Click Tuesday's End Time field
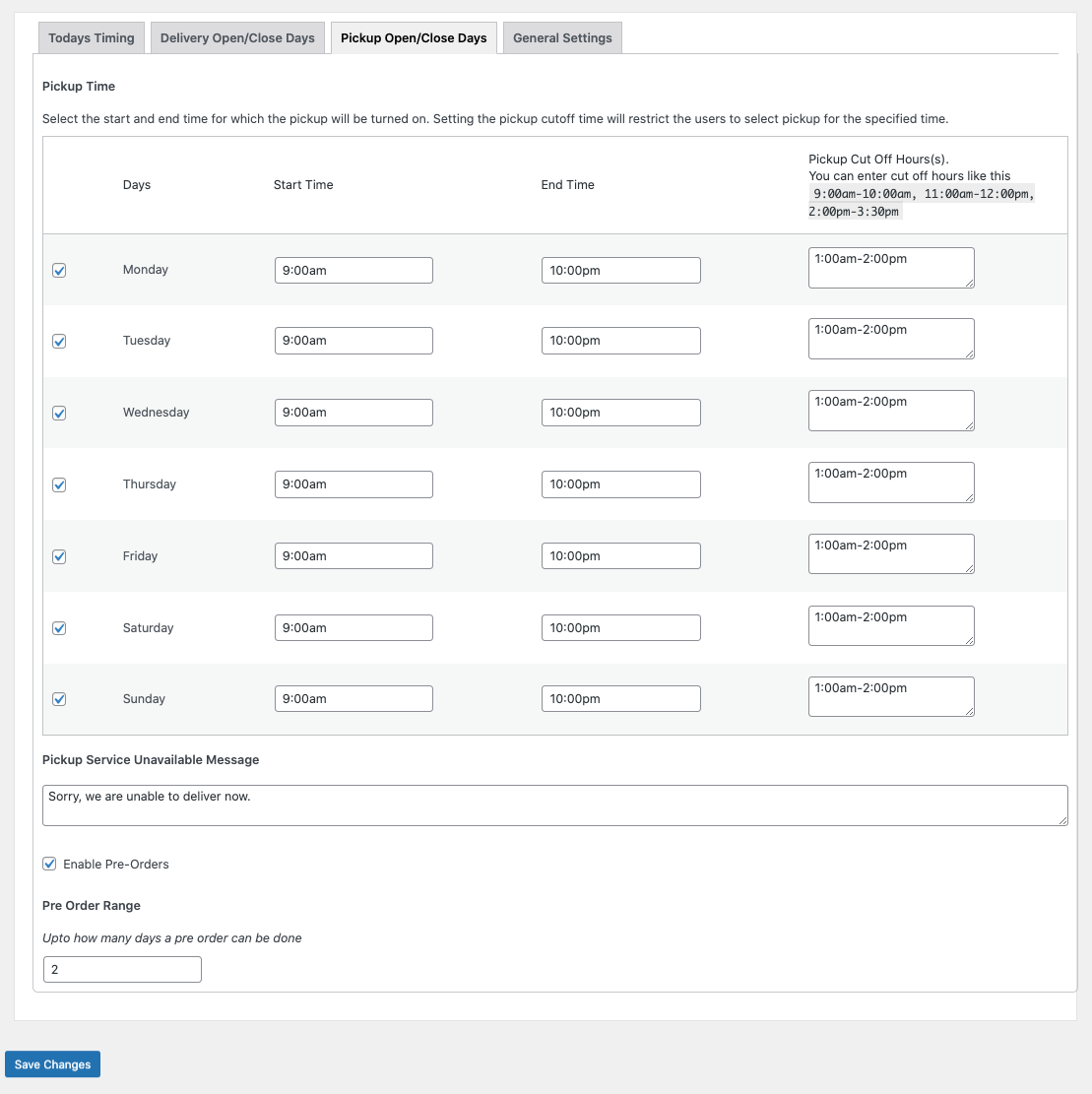Image resolution: width=1092 pixels, height=1094 pixels. tap(620, 341)
